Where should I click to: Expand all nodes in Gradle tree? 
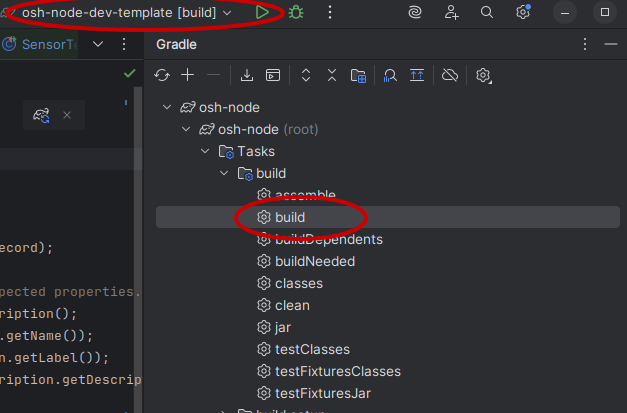pos(306,75)
